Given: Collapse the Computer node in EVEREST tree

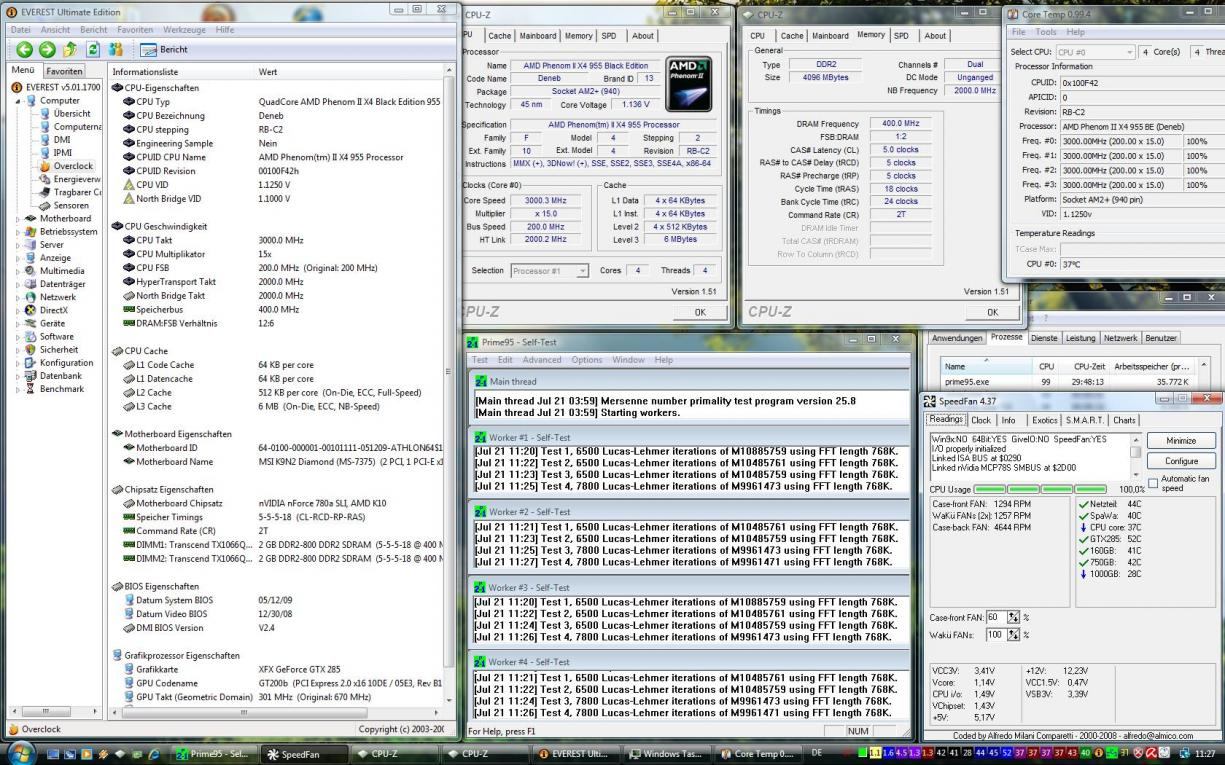Looking at the screenshot, I should tap(19, 101).
